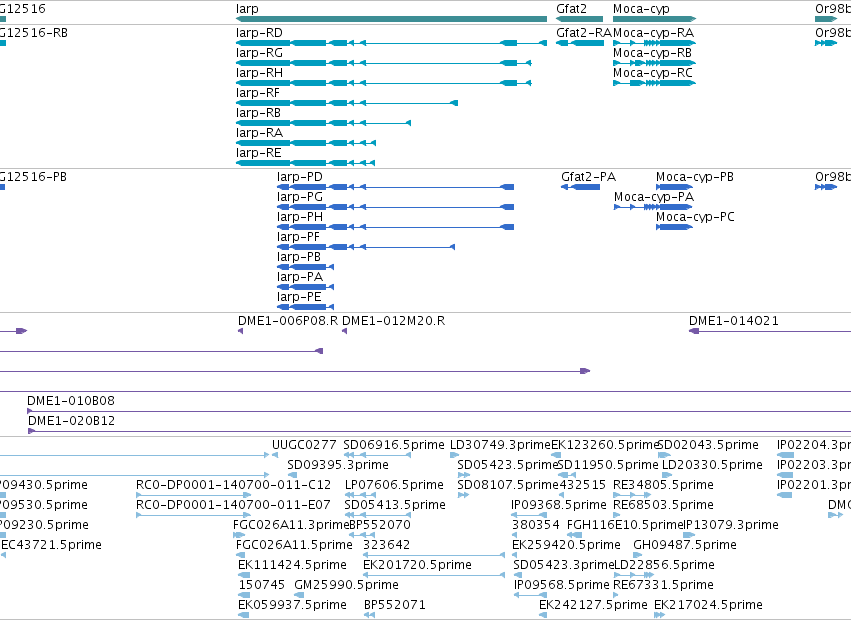Select EST UUGC0277 label
Viewport: 851px width, 620px height.
[304, 445]
